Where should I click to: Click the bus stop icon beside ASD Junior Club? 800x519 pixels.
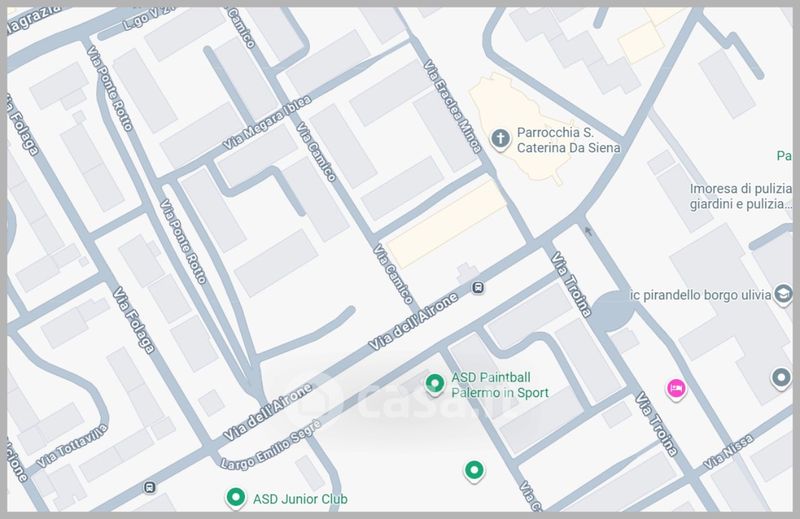tap(150, 487)
